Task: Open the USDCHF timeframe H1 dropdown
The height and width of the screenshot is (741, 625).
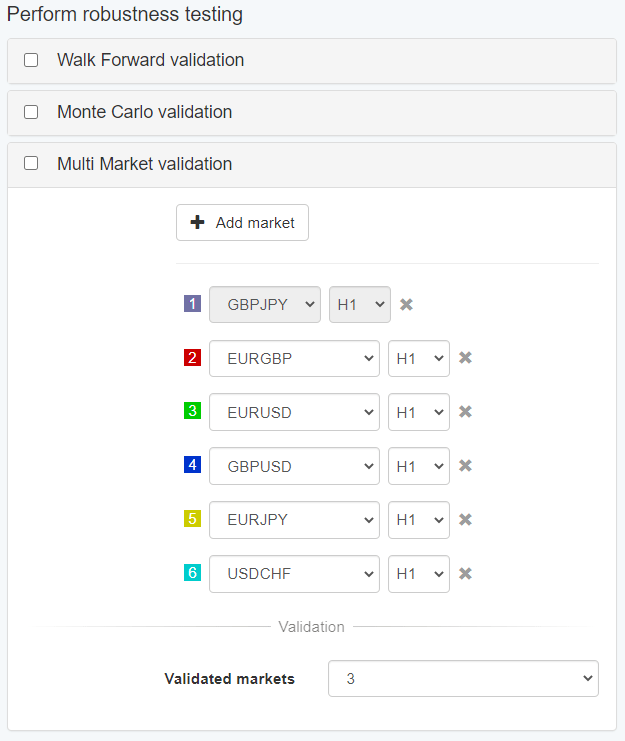Action: click(x=418, y=574)
